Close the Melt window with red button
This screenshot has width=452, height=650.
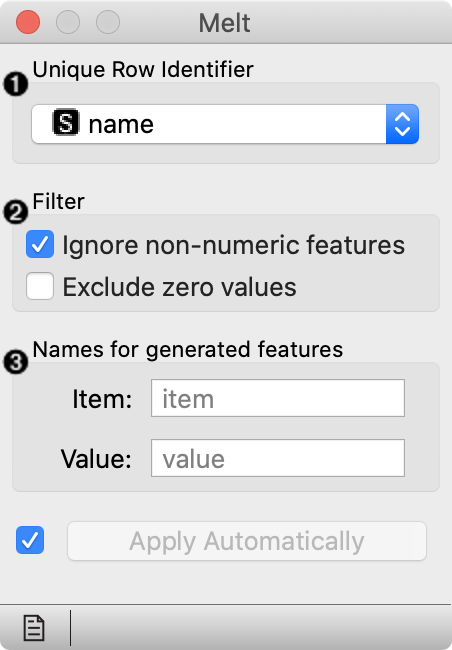[28, 22]
